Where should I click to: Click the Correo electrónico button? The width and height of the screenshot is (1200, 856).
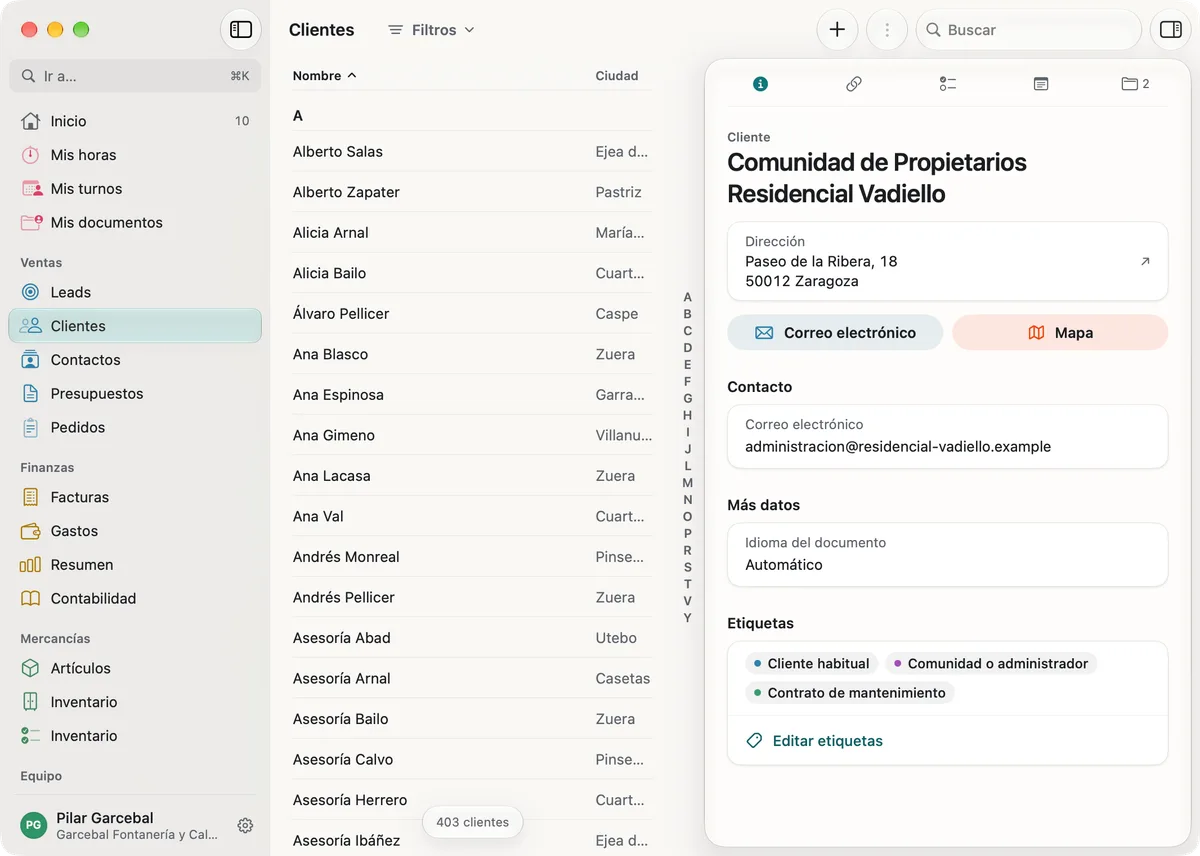835,333
